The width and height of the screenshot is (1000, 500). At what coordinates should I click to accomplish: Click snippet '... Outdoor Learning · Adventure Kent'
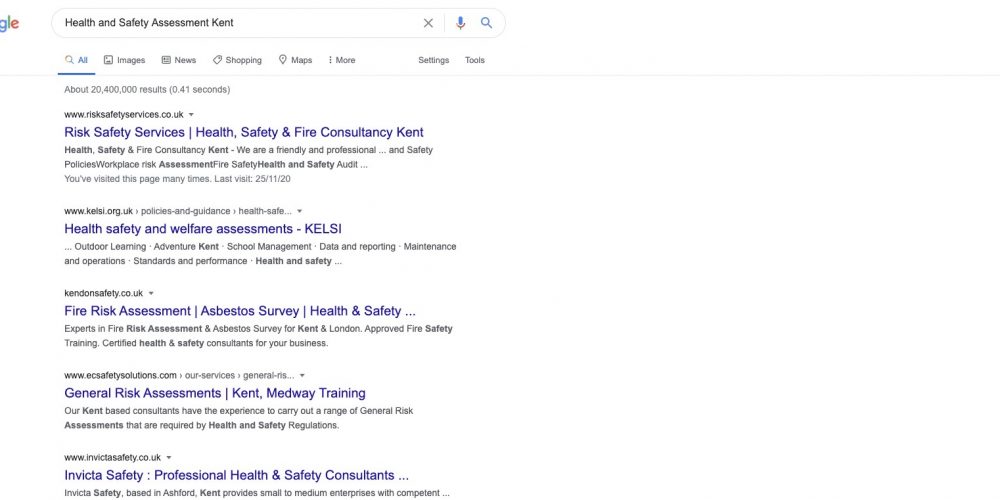[x=260, y=254]
